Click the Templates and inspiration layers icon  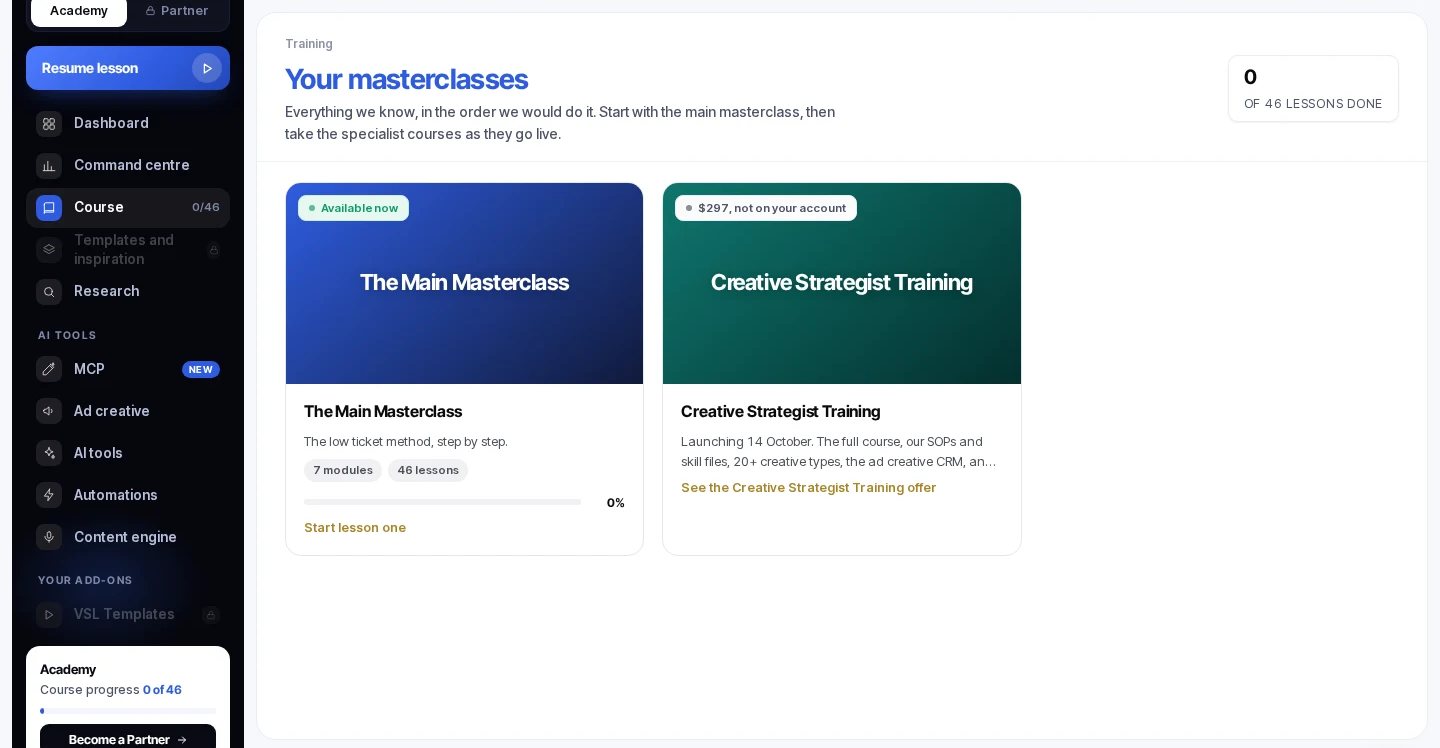pos(49,250)
